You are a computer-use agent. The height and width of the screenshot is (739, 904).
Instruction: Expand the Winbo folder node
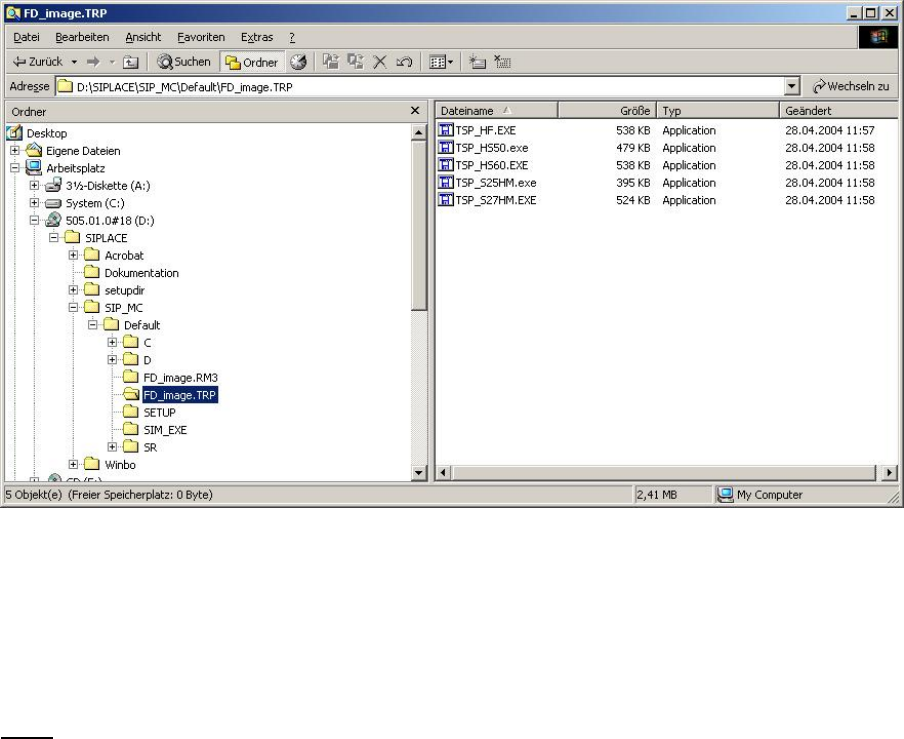74,465
